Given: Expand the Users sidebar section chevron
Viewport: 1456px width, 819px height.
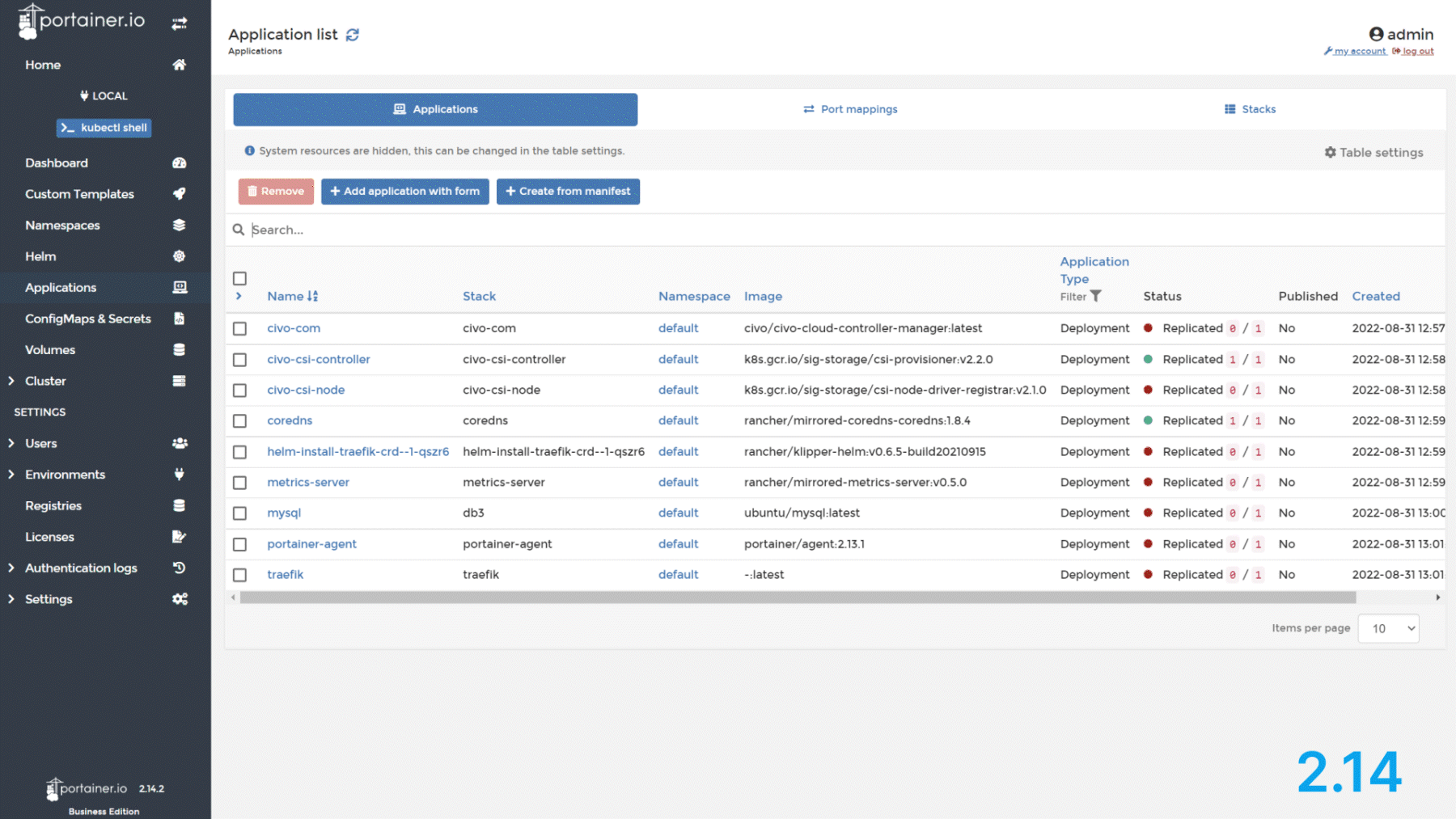Looking at the screenshot, I should point(11,443).
